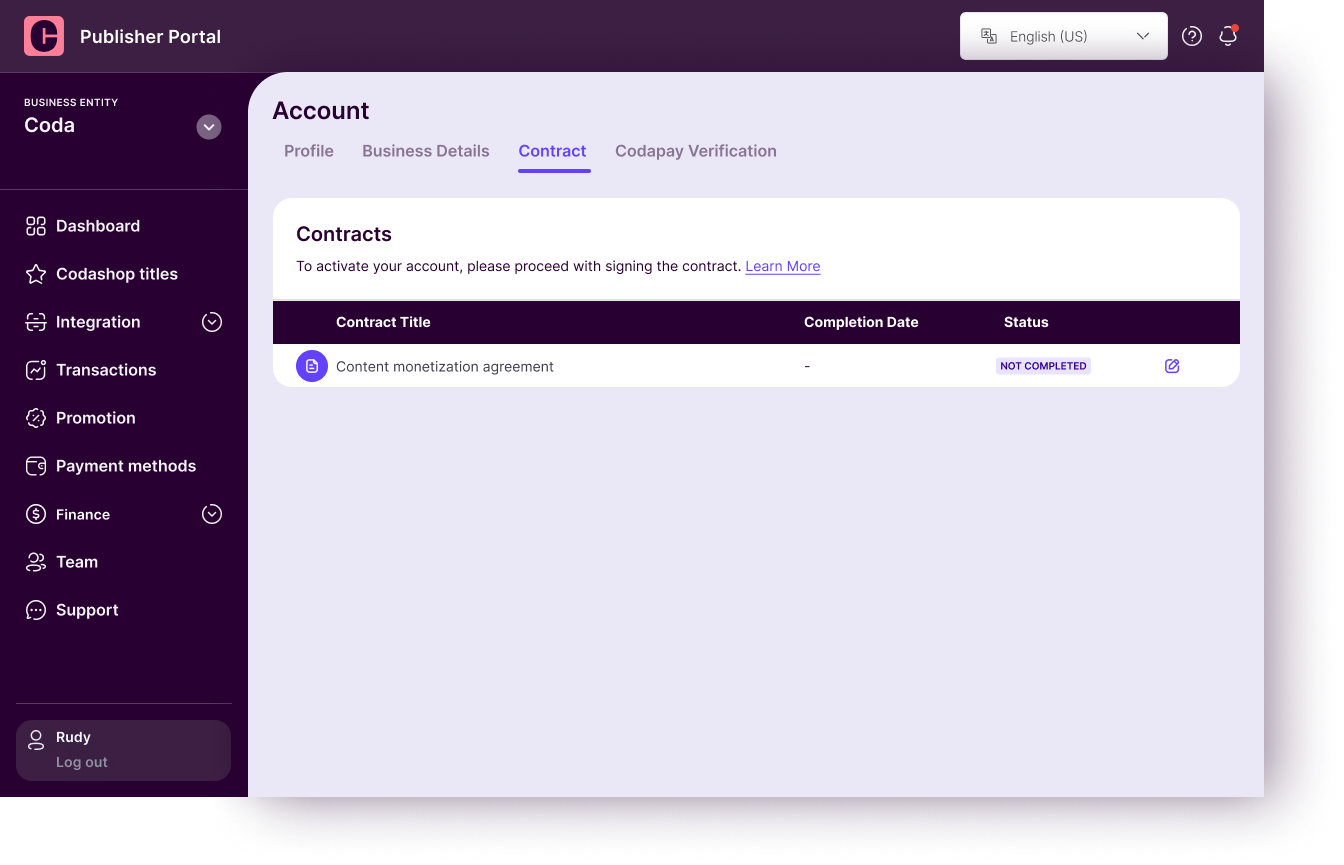The image size is (1344, 865).
Task: Click the Team people icon
Action: (36, 562)
